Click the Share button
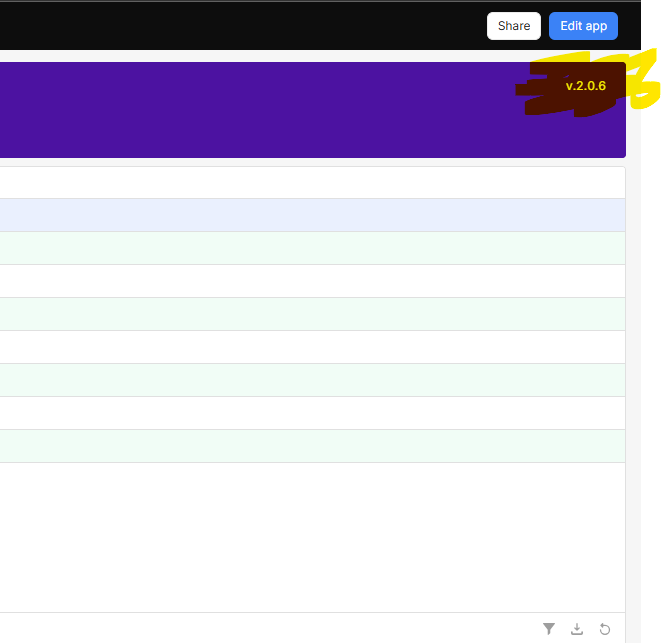This screenshot has height=643, width=662. pos(513,26)
